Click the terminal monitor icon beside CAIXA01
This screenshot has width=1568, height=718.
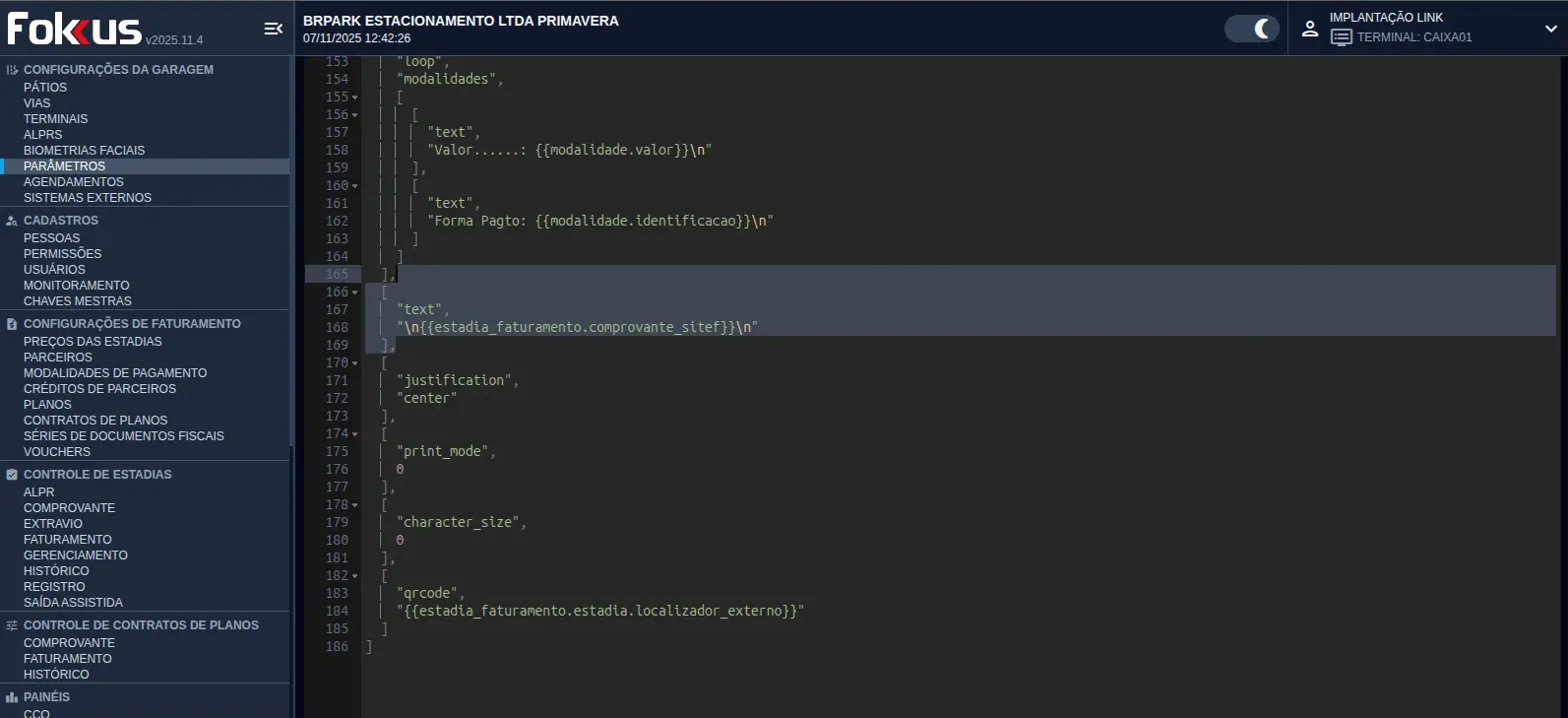1341,38
